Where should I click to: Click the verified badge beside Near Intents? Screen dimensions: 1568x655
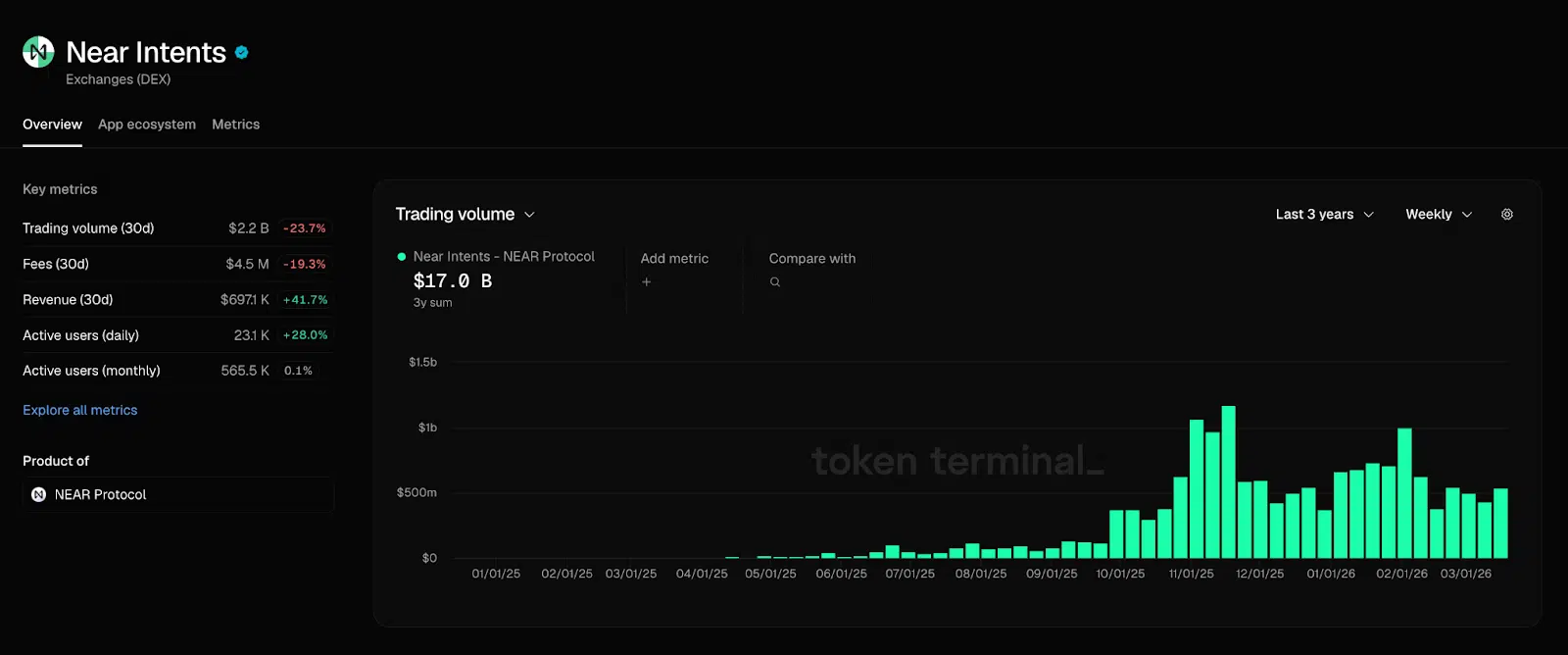242,53
